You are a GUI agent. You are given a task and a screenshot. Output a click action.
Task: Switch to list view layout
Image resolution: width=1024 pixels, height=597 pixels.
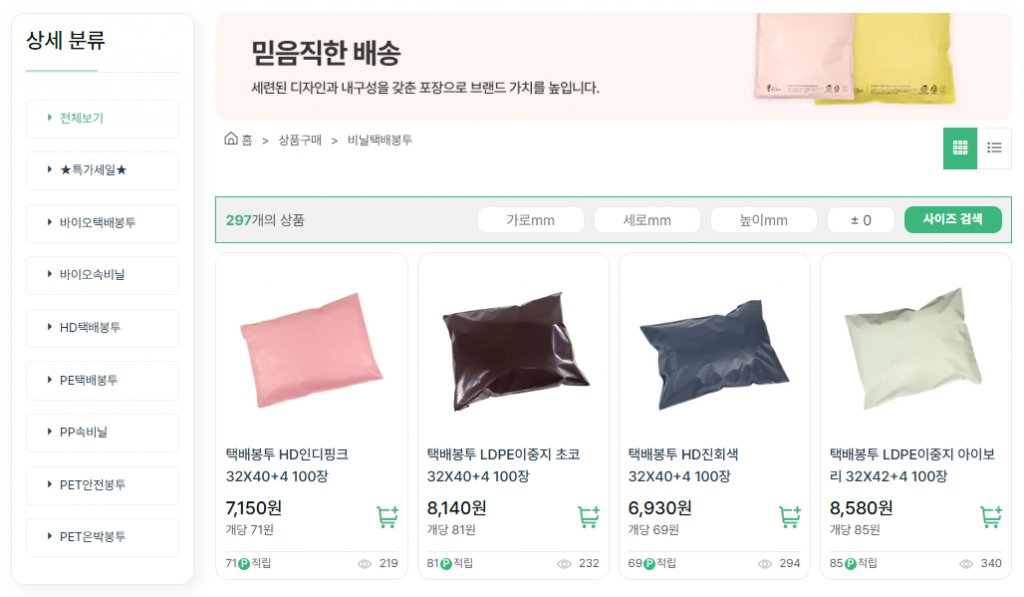click(994, 148)
